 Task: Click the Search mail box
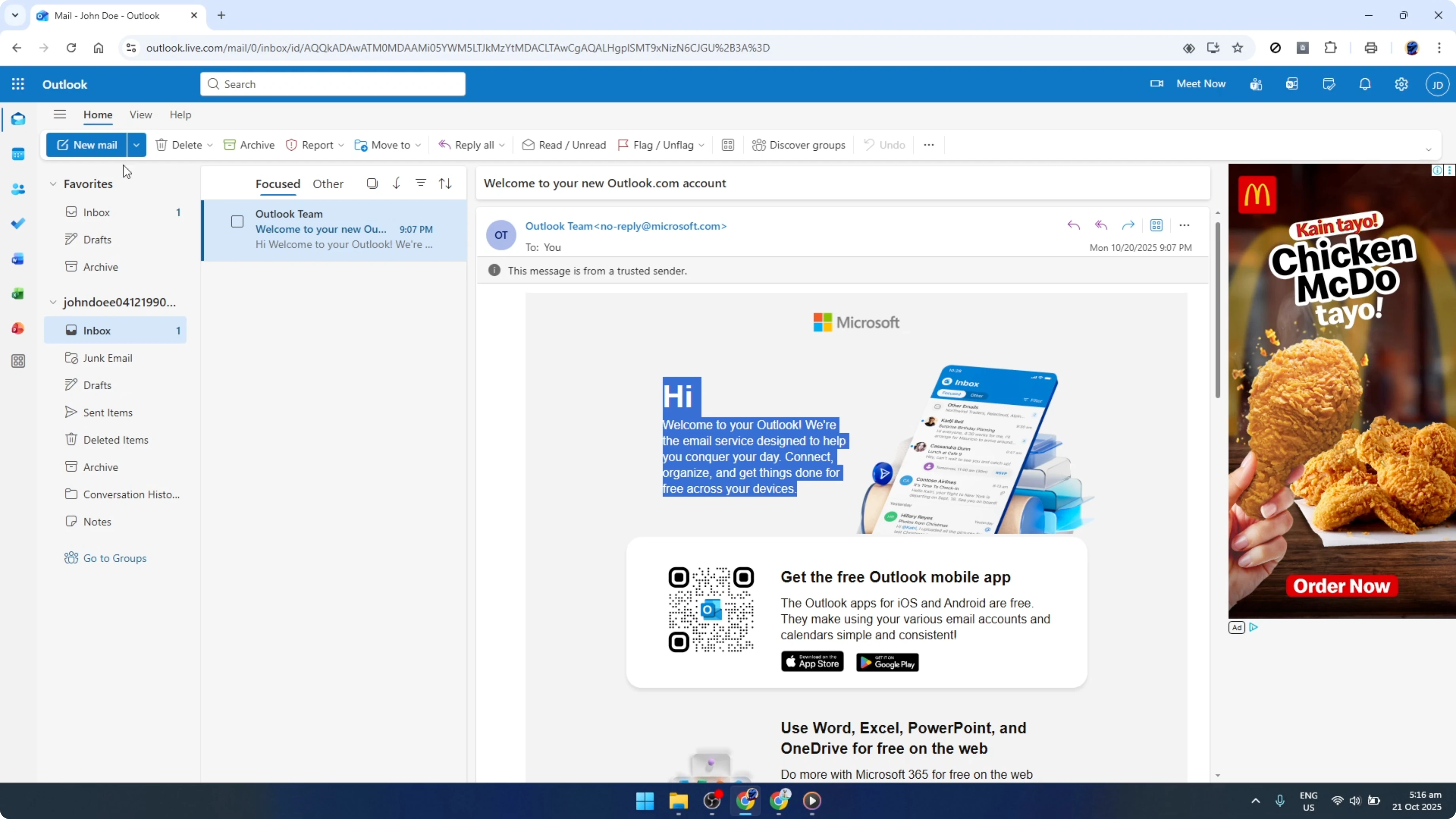333,84
